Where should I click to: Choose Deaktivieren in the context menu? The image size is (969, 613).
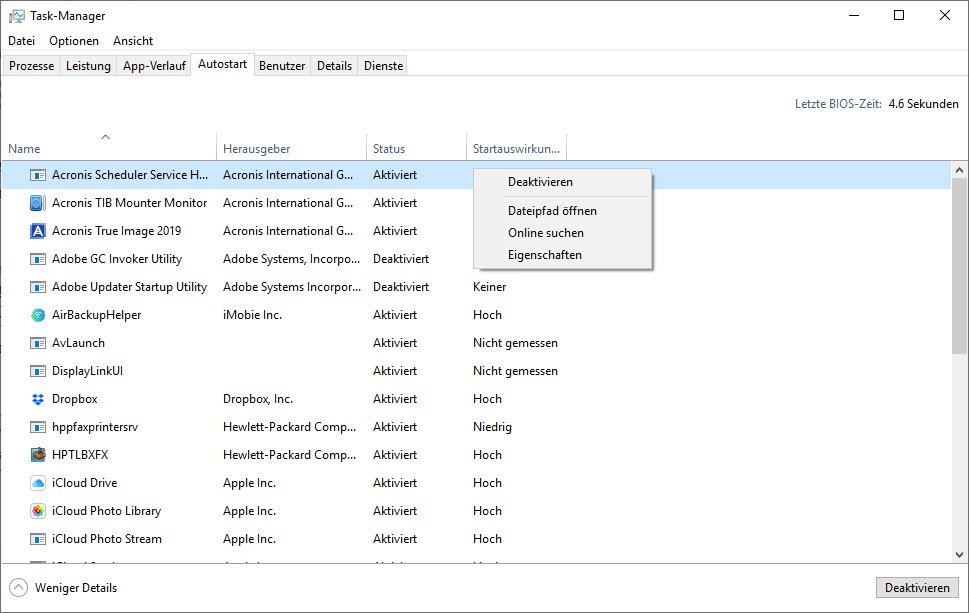[540, 182]
